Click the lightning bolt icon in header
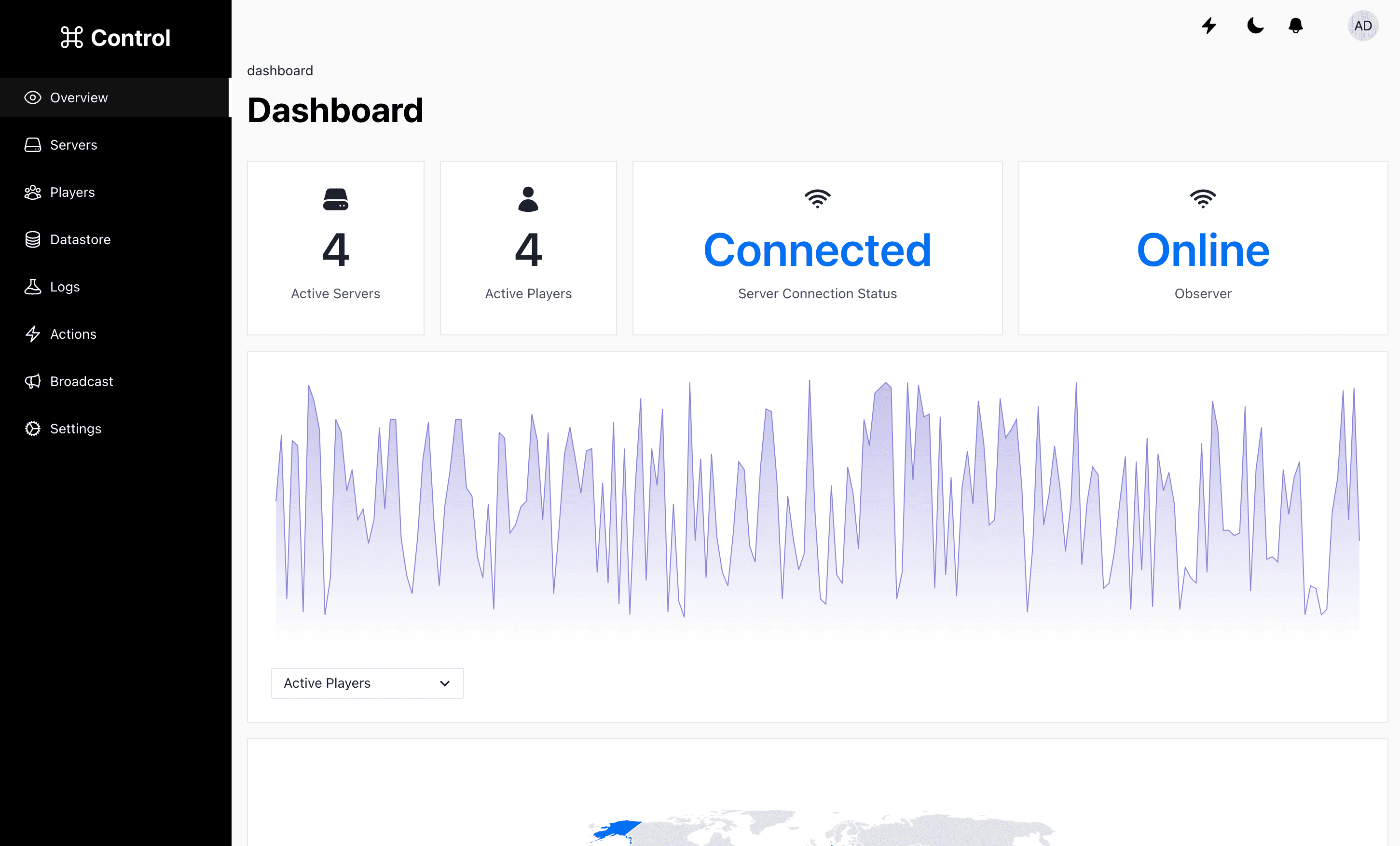The width and height of the screenshot is (1400, 846). pyautogui.click(x=1208, y=26)
